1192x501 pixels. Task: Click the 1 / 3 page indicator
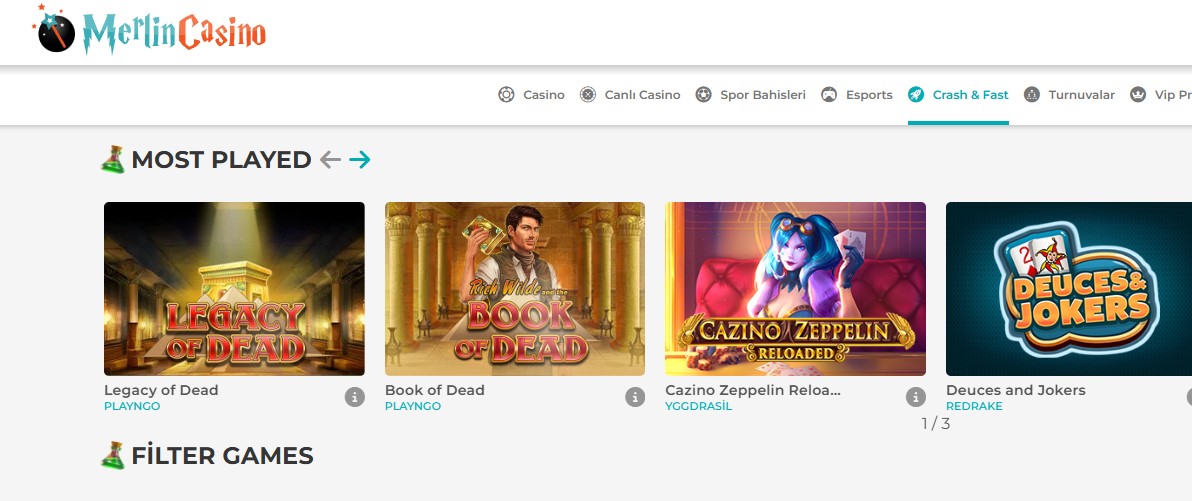936,423
